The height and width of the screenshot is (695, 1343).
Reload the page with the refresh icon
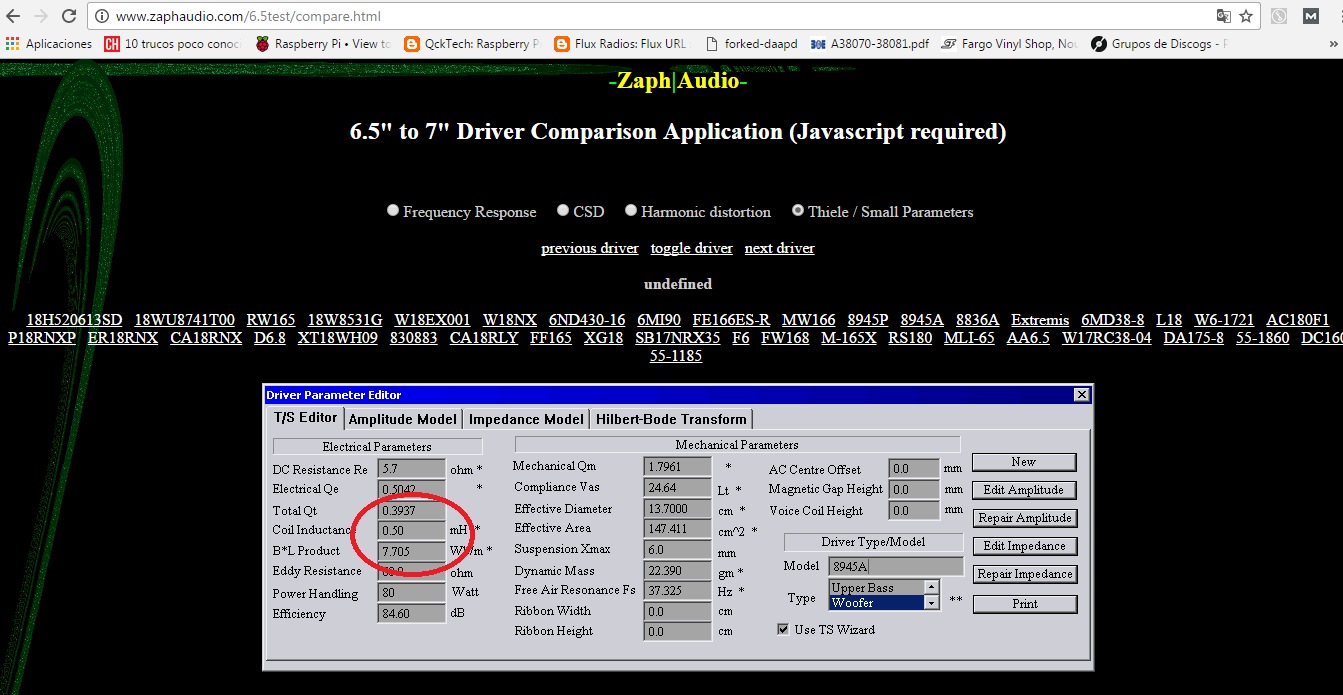click(x=69, y=16)
